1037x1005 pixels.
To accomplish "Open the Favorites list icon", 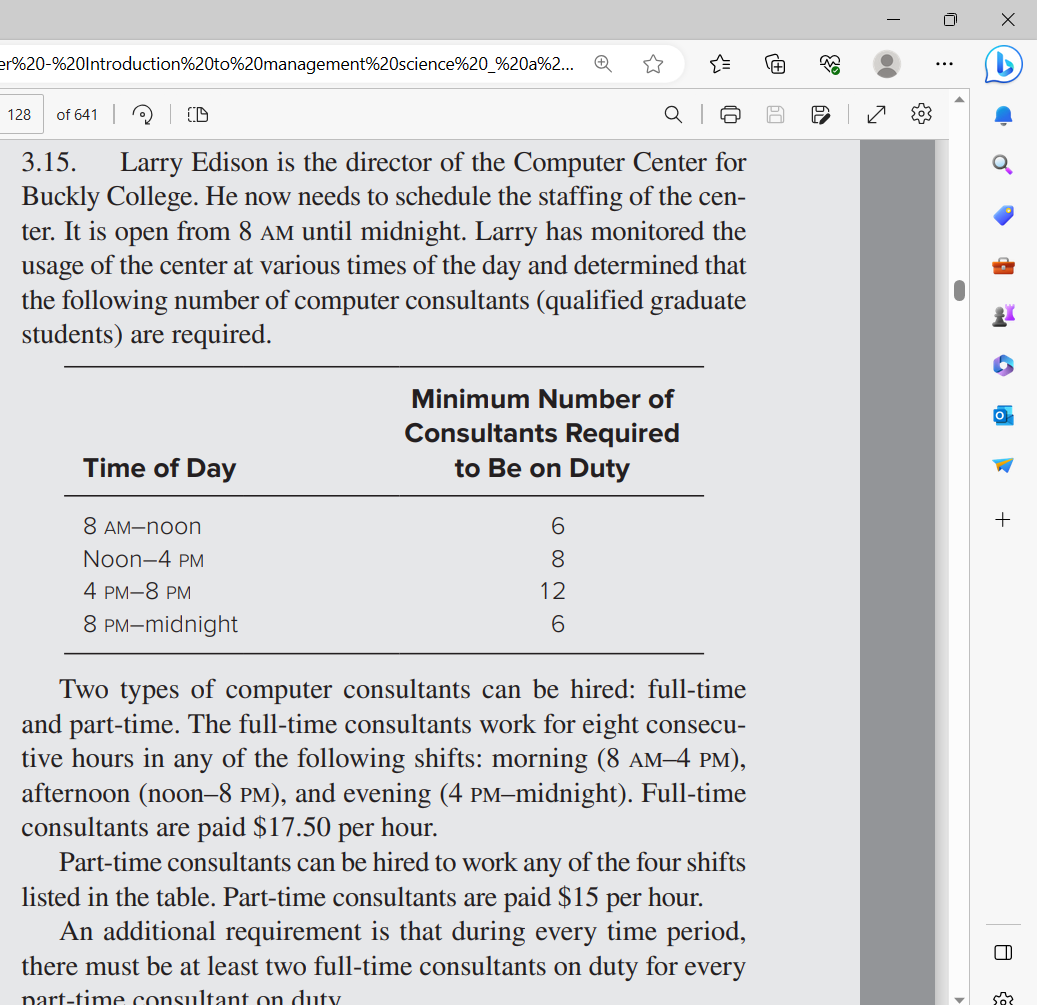I will (x=720, y=63).
